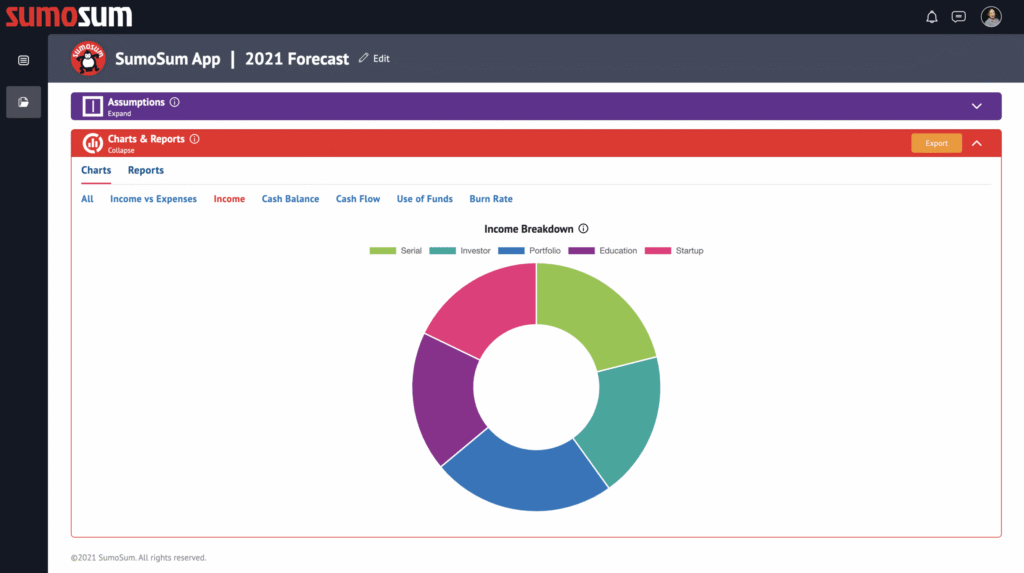Click the Export button
1024x573 pixels.
point(936,143)
